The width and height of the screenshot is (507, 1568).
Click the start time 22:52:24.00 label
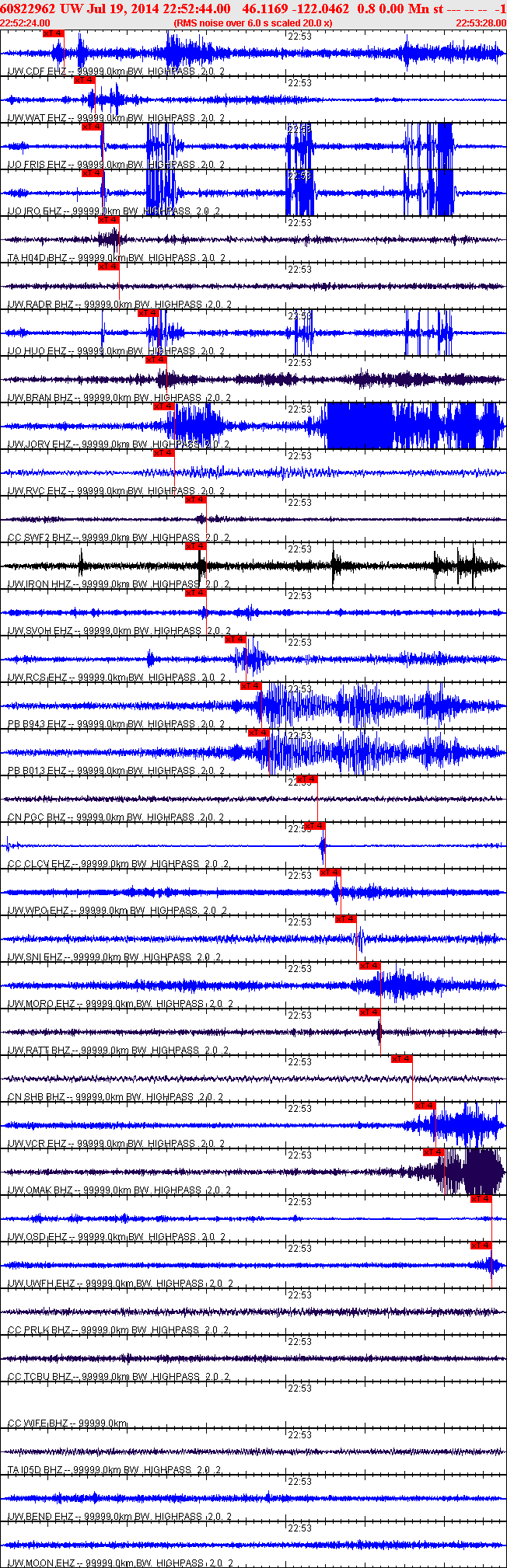click(x=26, y=23)
